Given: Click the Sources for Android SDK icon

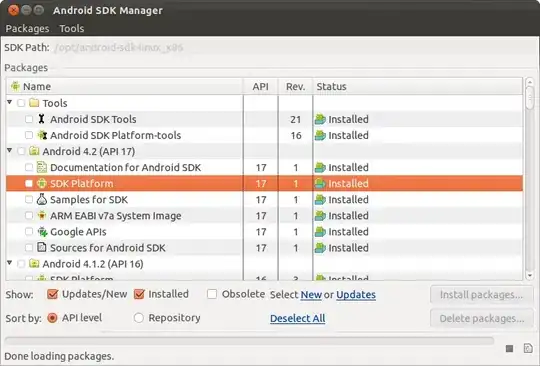Looking at the screenshot, I should [42, 248].
